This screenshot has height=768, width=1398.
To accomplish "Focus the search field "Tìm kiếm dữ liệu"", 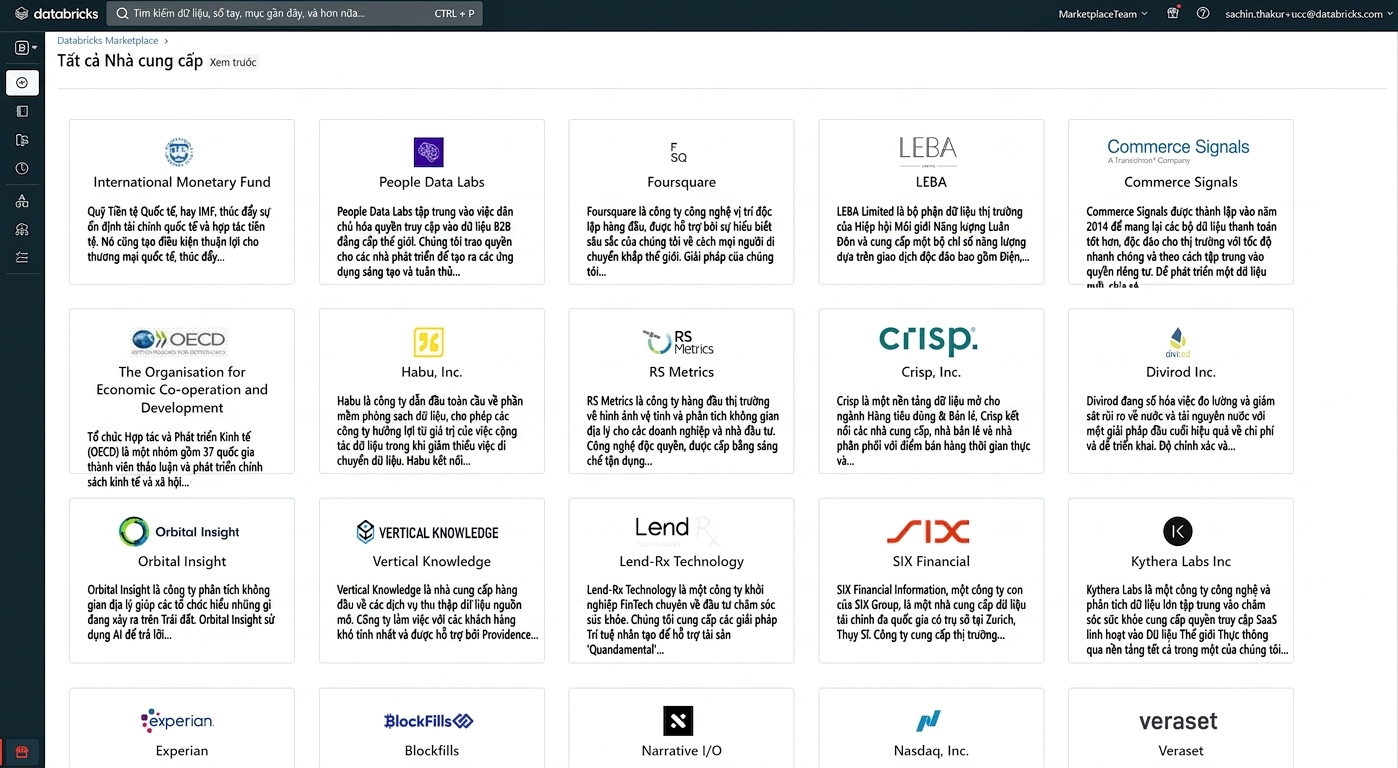I will click(294, 14).
